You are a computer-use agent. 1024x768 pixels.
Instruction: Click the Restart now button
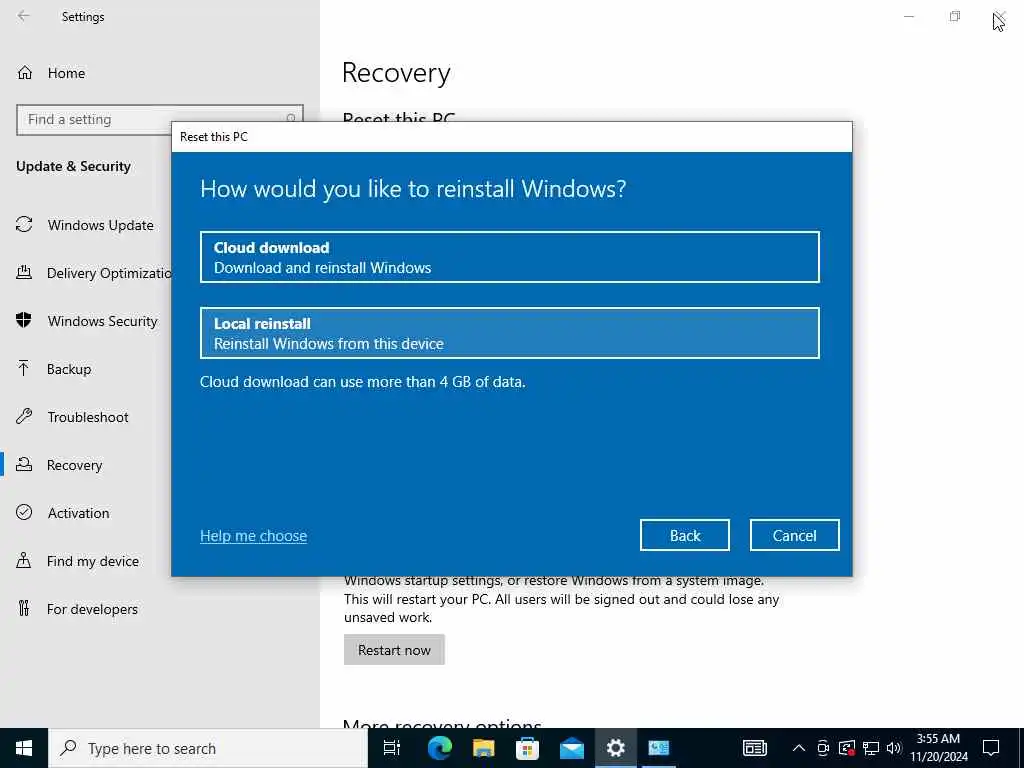coord(394,650)
